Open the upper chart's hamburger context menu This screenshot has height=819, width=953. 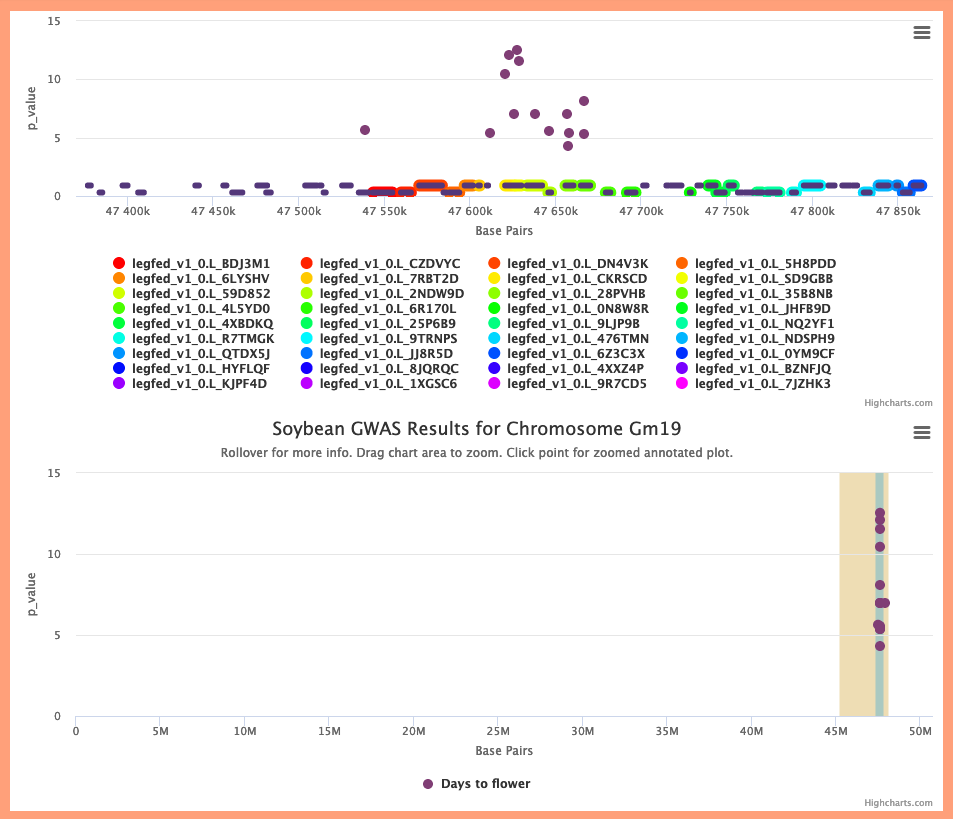click(x=921, y=33)
